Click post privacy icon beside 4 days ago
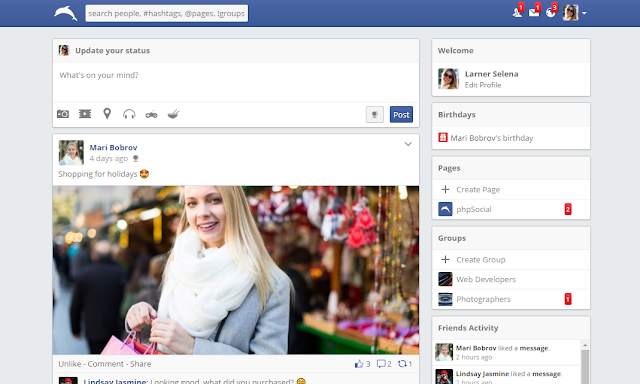This screenshot has height=384, width=640. coord(136,158)
